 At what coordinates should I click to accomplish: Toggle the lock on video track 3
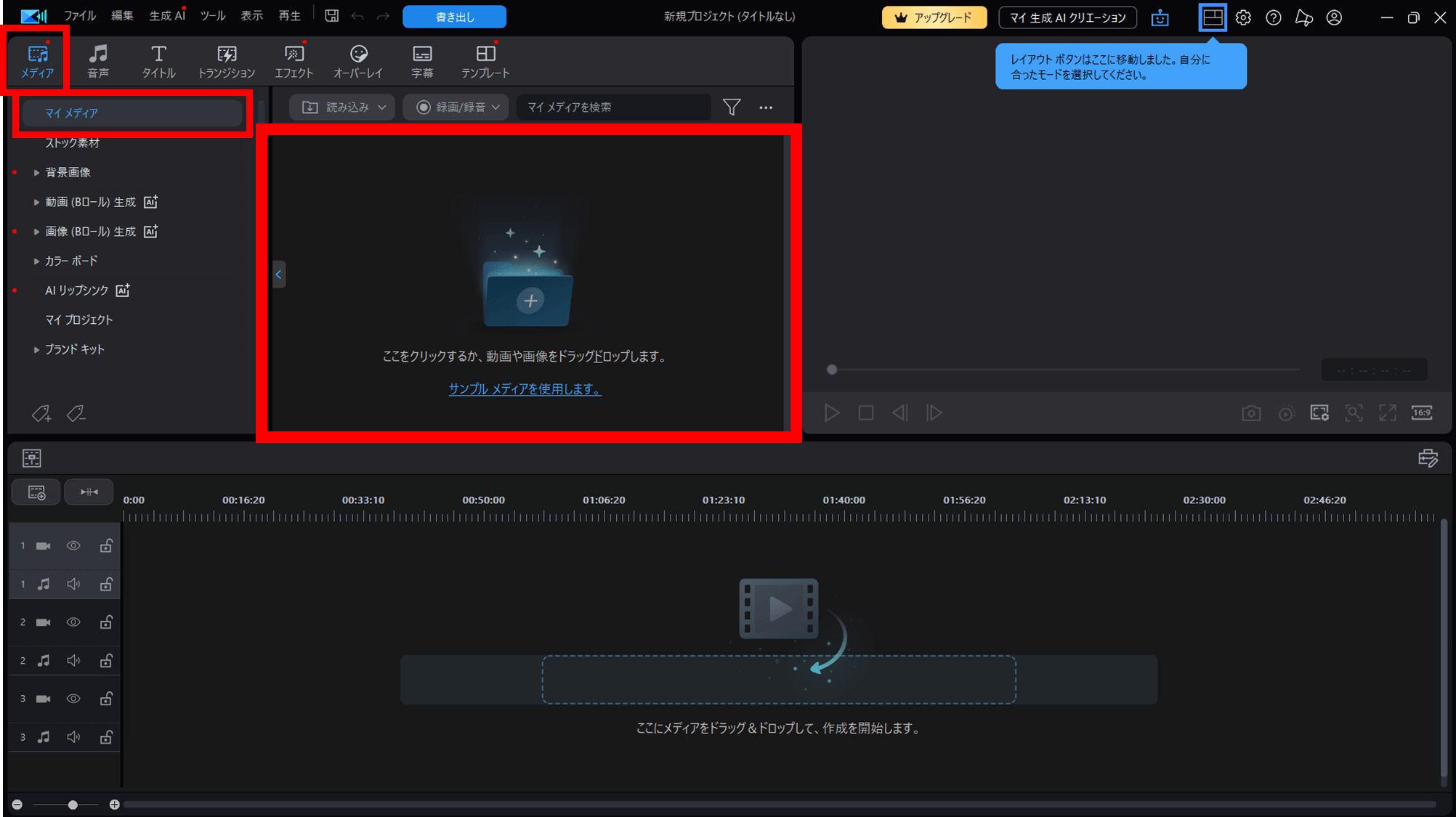click(106, 699)
